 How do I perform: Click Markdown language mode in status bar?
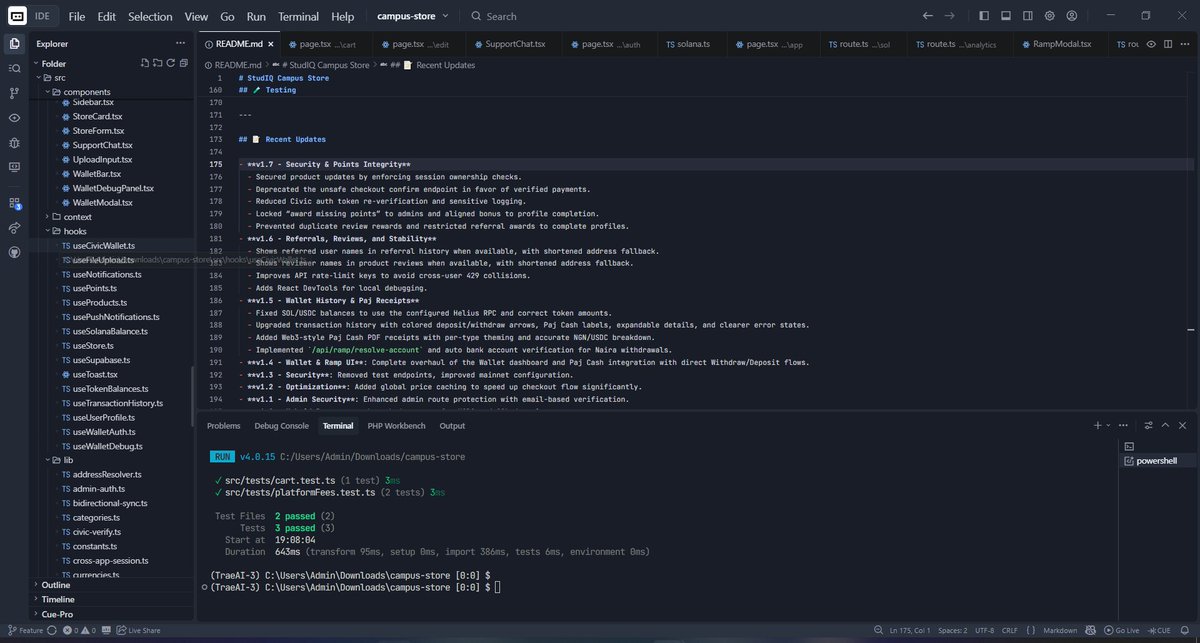1059,631
